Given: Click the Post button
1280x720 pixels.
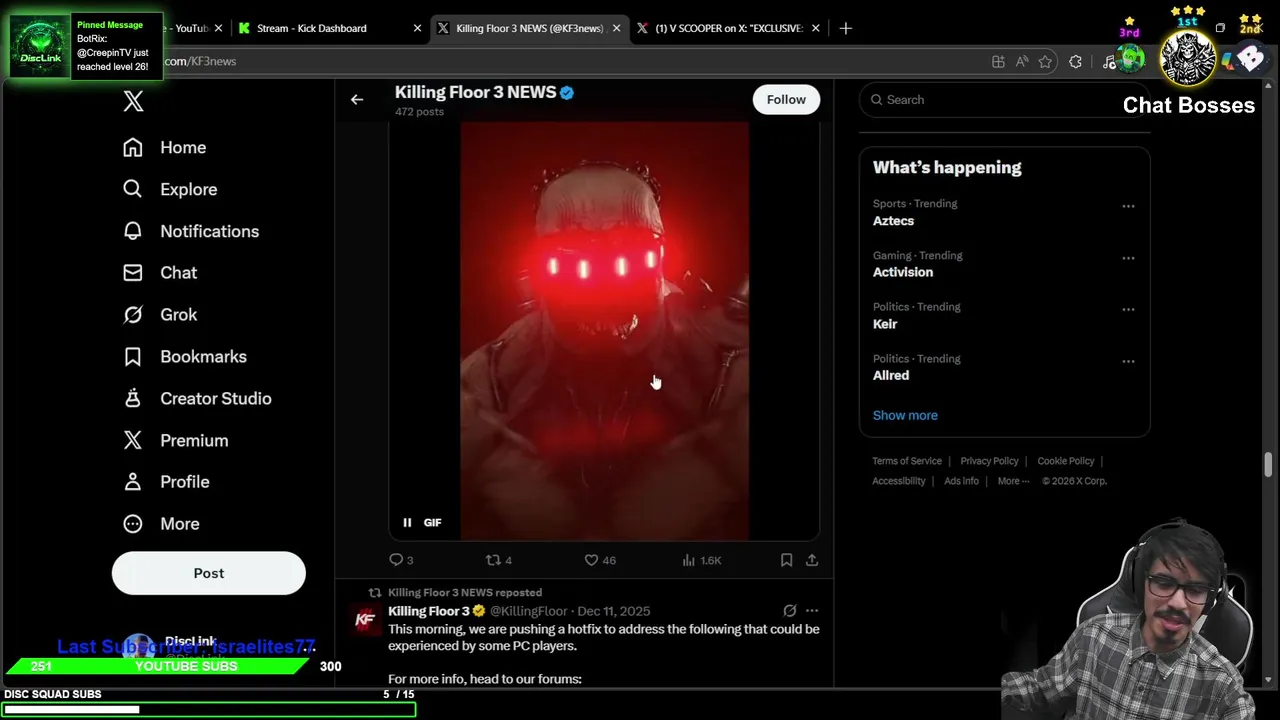Looking at the screenshot, I should point(209,573).
